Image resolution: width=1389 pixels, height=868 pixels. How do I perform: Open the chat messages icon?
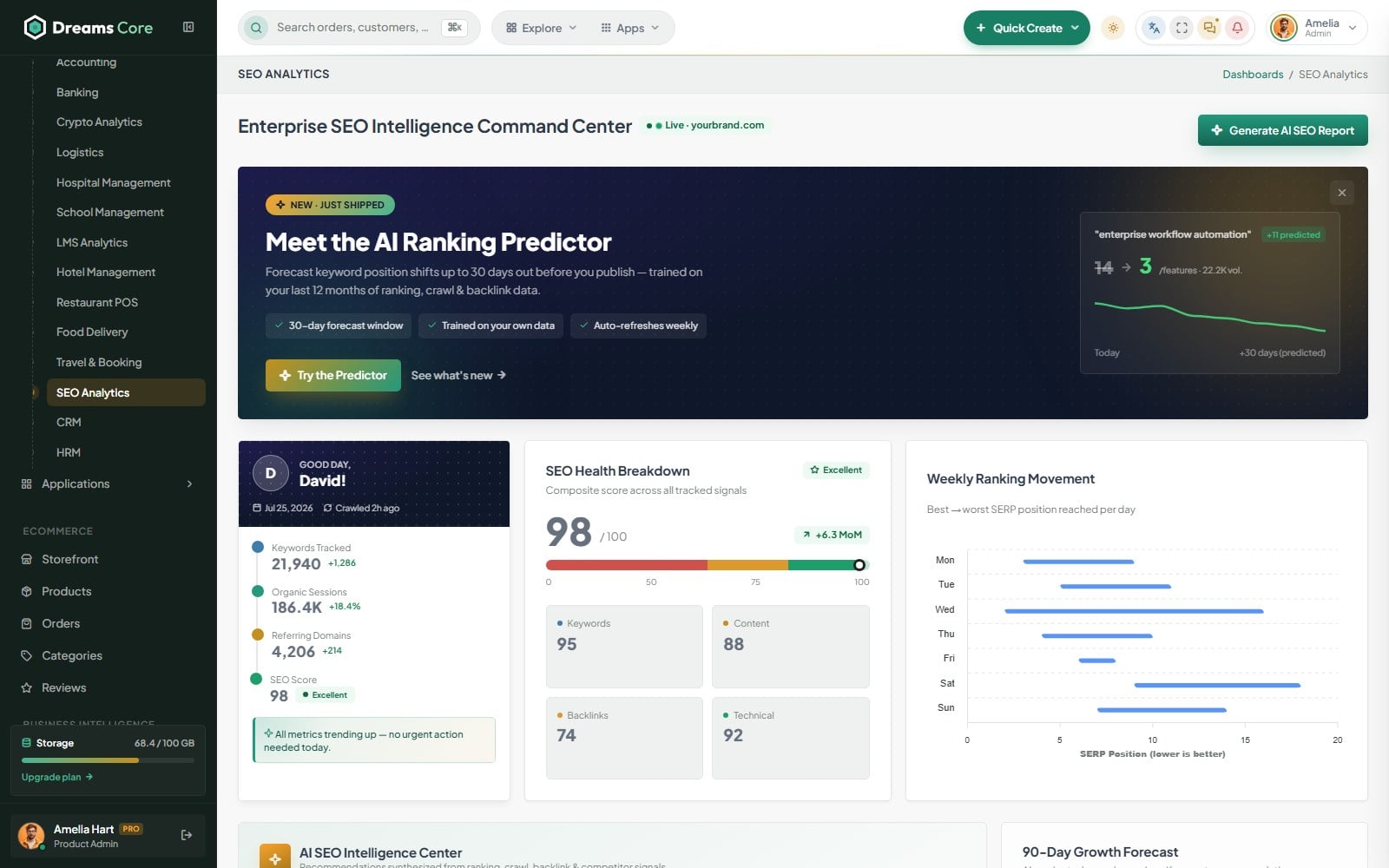[x=1209, y=28]
